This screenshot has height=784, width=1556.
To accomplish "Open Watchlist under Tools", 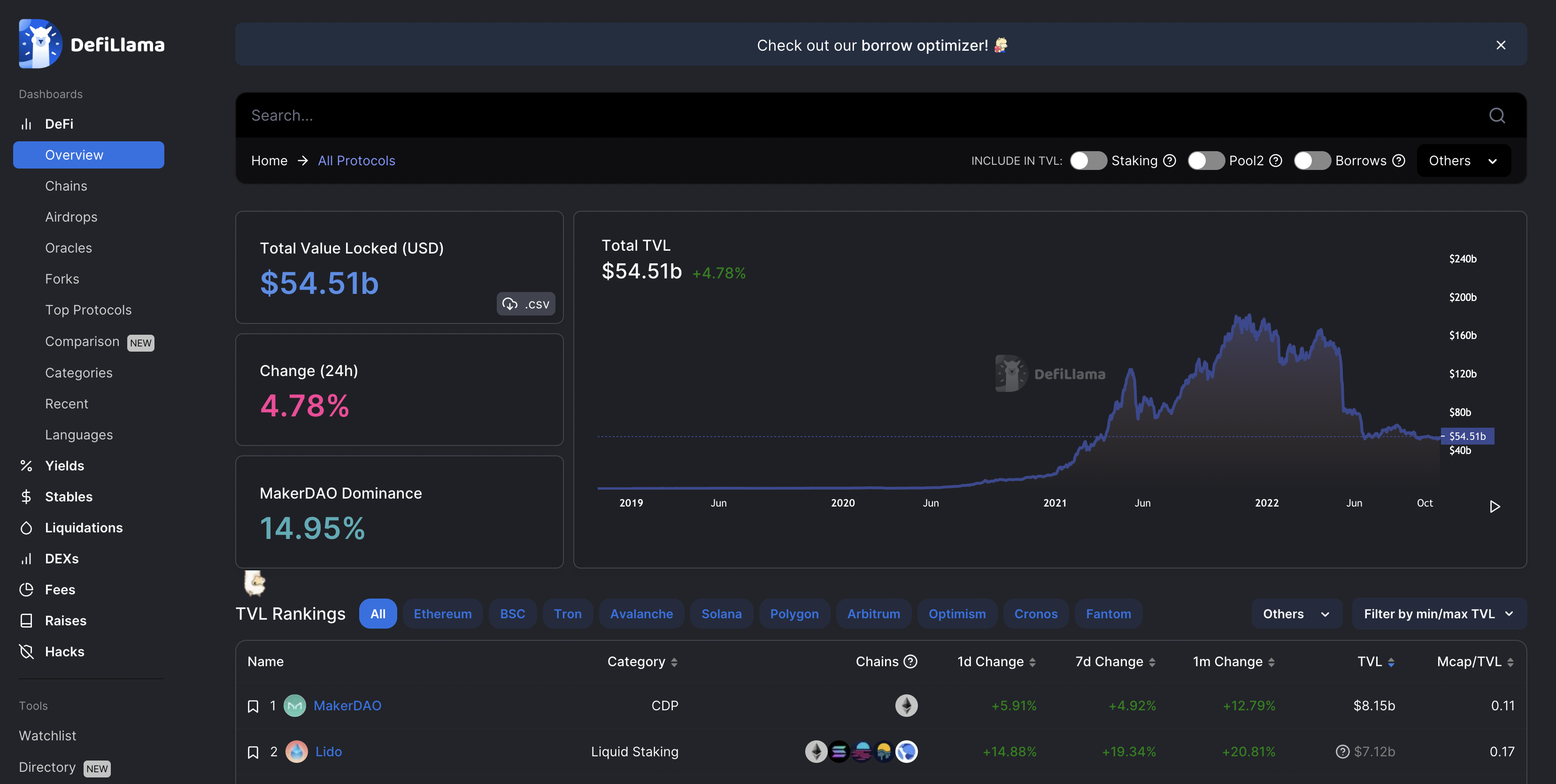I will point(48,736).
